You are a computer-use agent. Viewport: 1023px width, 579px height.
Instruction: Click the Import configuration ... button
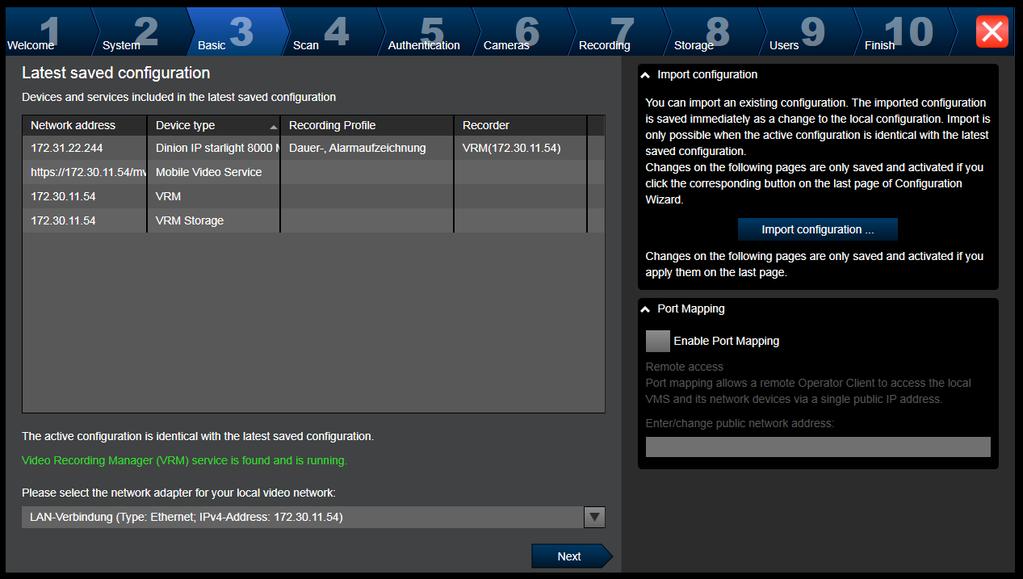coord(817,229)
